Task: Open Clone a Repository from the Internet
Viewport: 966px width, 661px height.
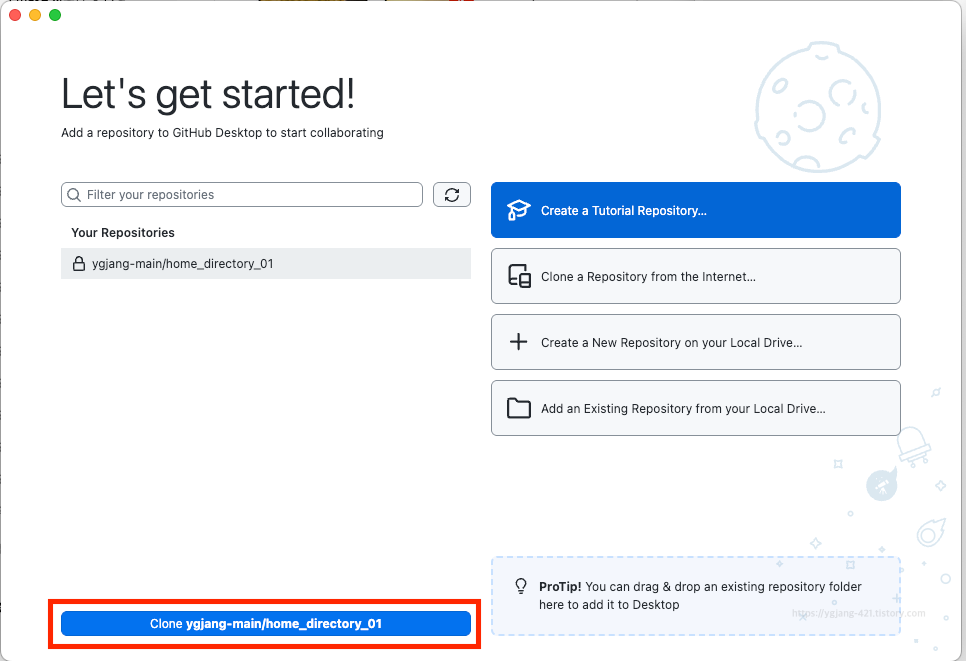Action: (696, 276)
